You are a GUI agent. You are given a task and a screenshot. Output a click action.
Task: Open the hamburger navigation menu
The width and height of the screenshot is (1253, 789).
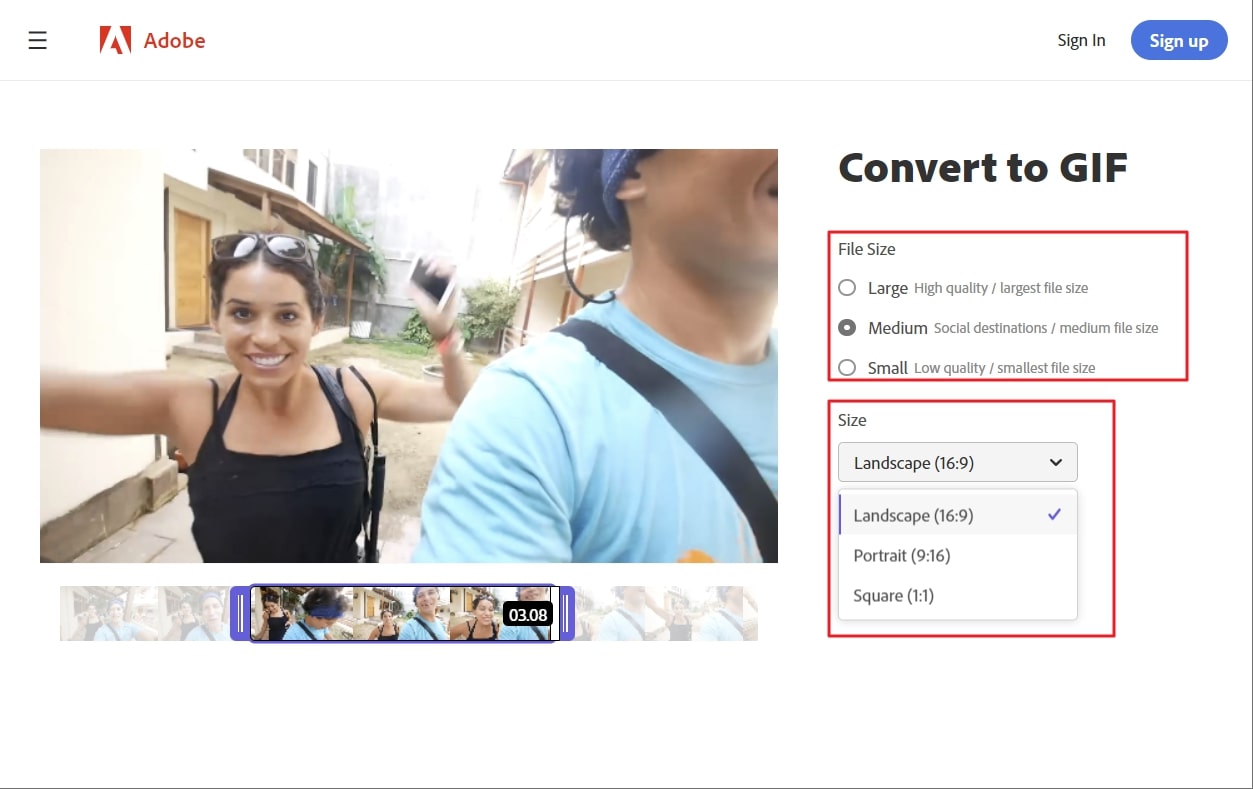click(38, 40)
